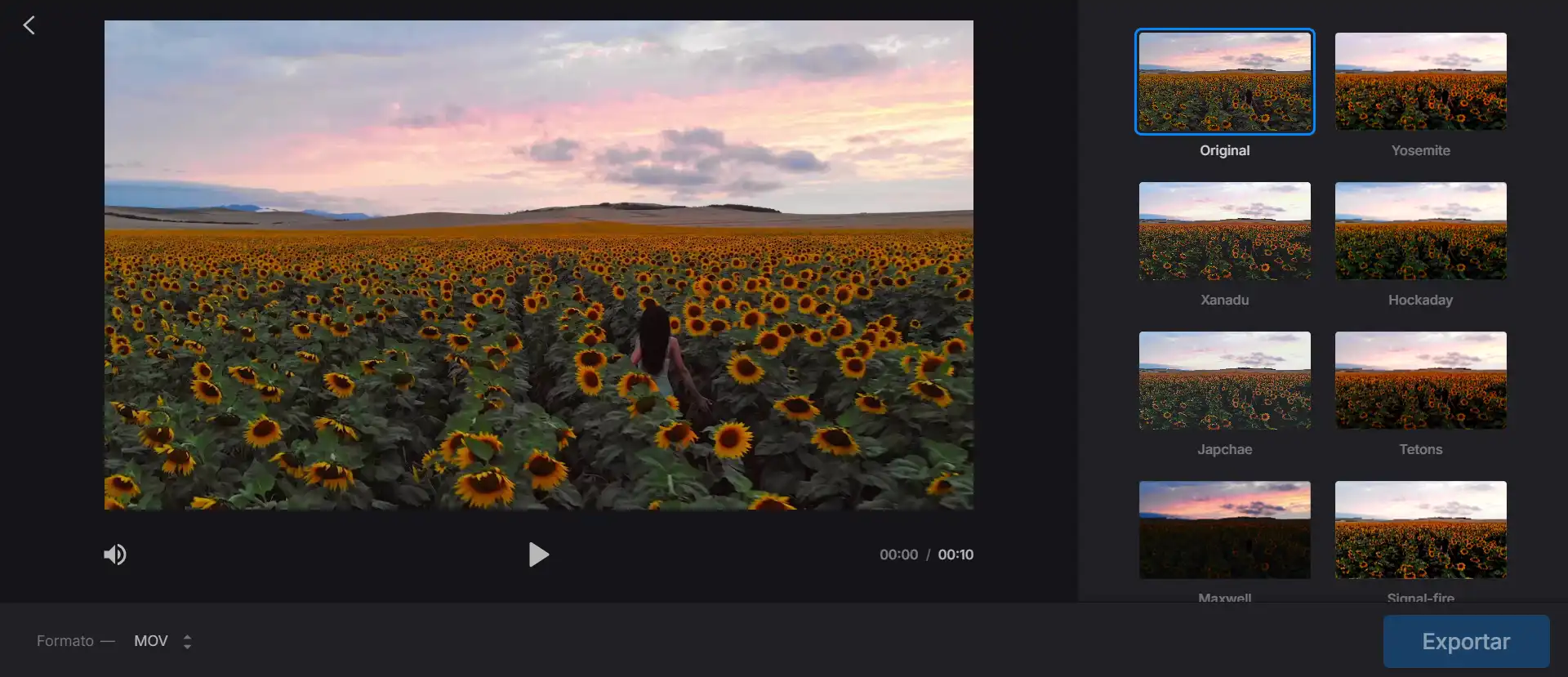Click the Yosemite filter label
Viewport: 1568px width, 677px height.
coord(1421,150)
